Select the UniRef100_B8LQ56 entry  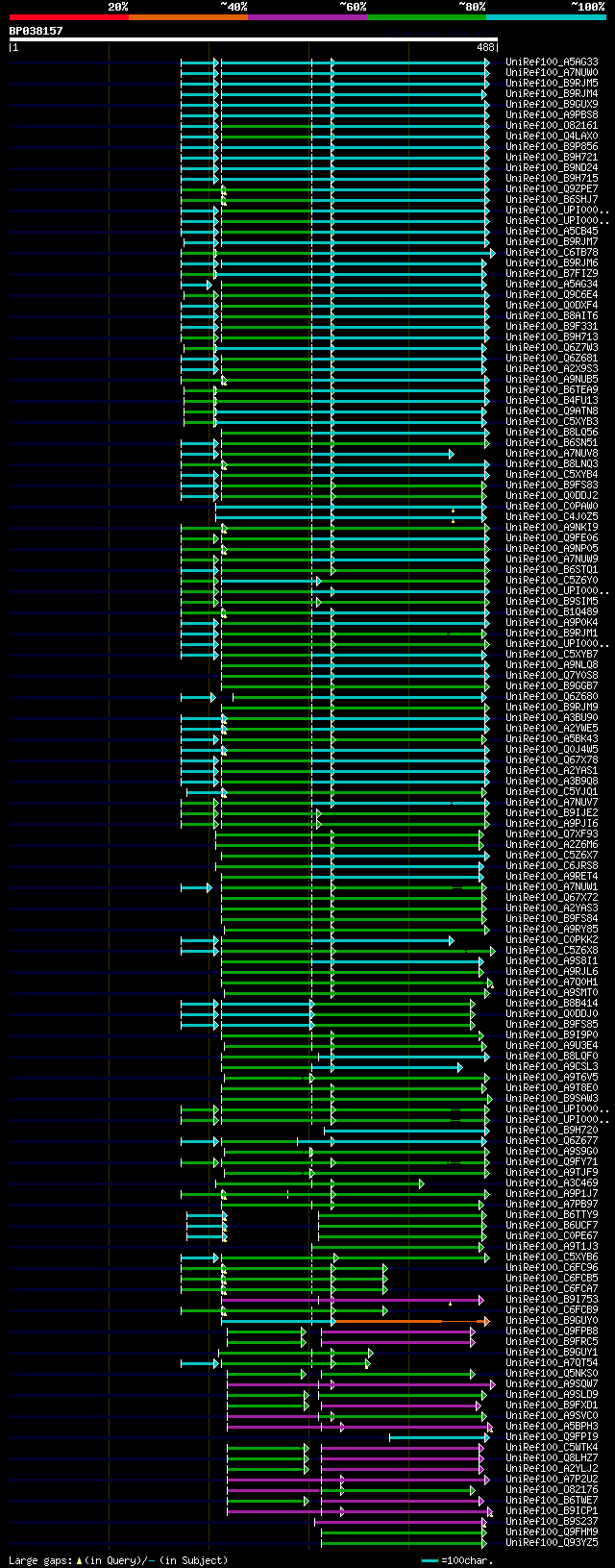click(x=552, y=432)
